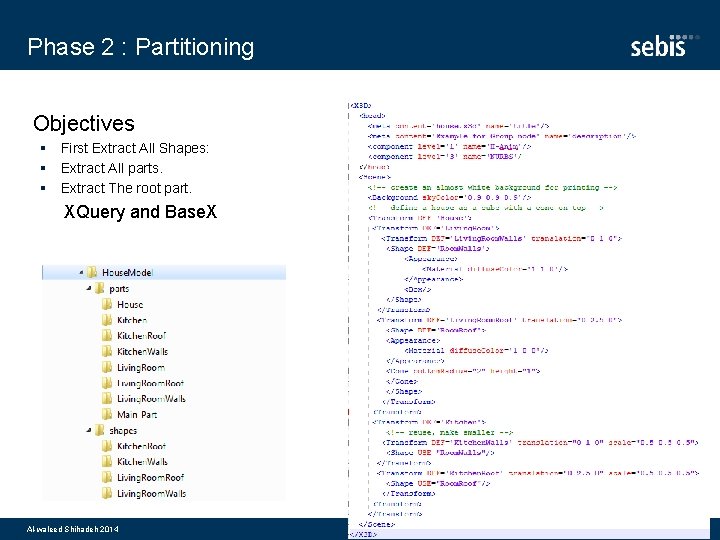Select the parts folder label
This screenshot has width=720, height=540.
[x=119, y=289]
